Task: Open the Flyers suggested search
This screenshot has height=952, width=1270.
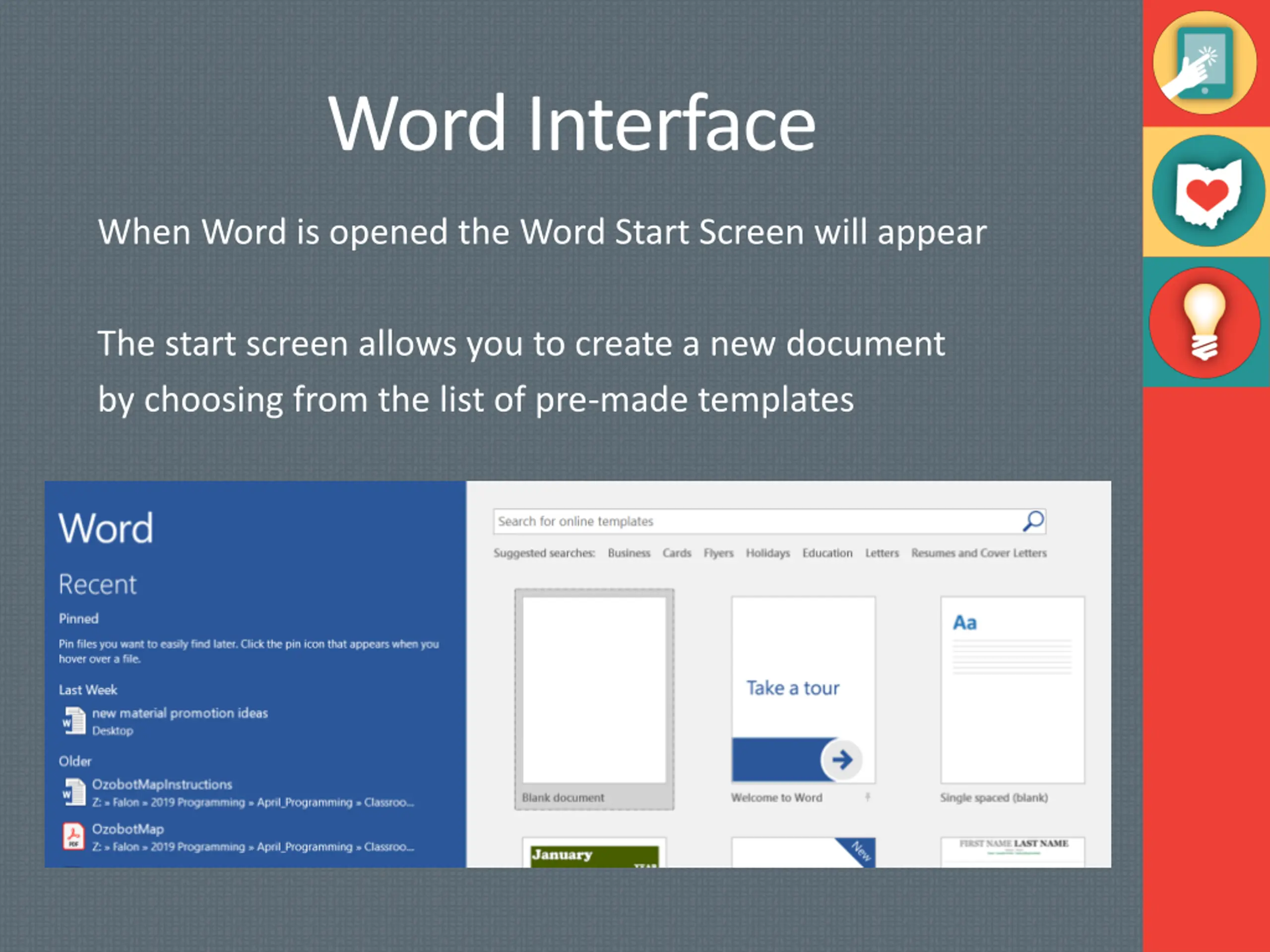Action: click(x=718, y=553)
